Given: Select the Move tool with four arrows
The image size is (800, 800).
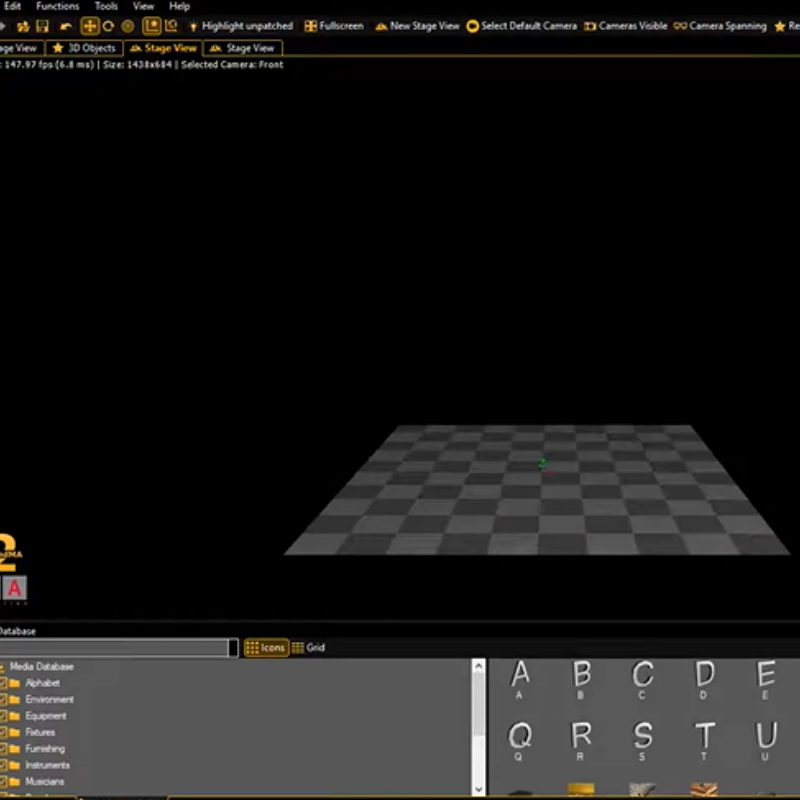Looking at the screenshot, I should 90,26.
